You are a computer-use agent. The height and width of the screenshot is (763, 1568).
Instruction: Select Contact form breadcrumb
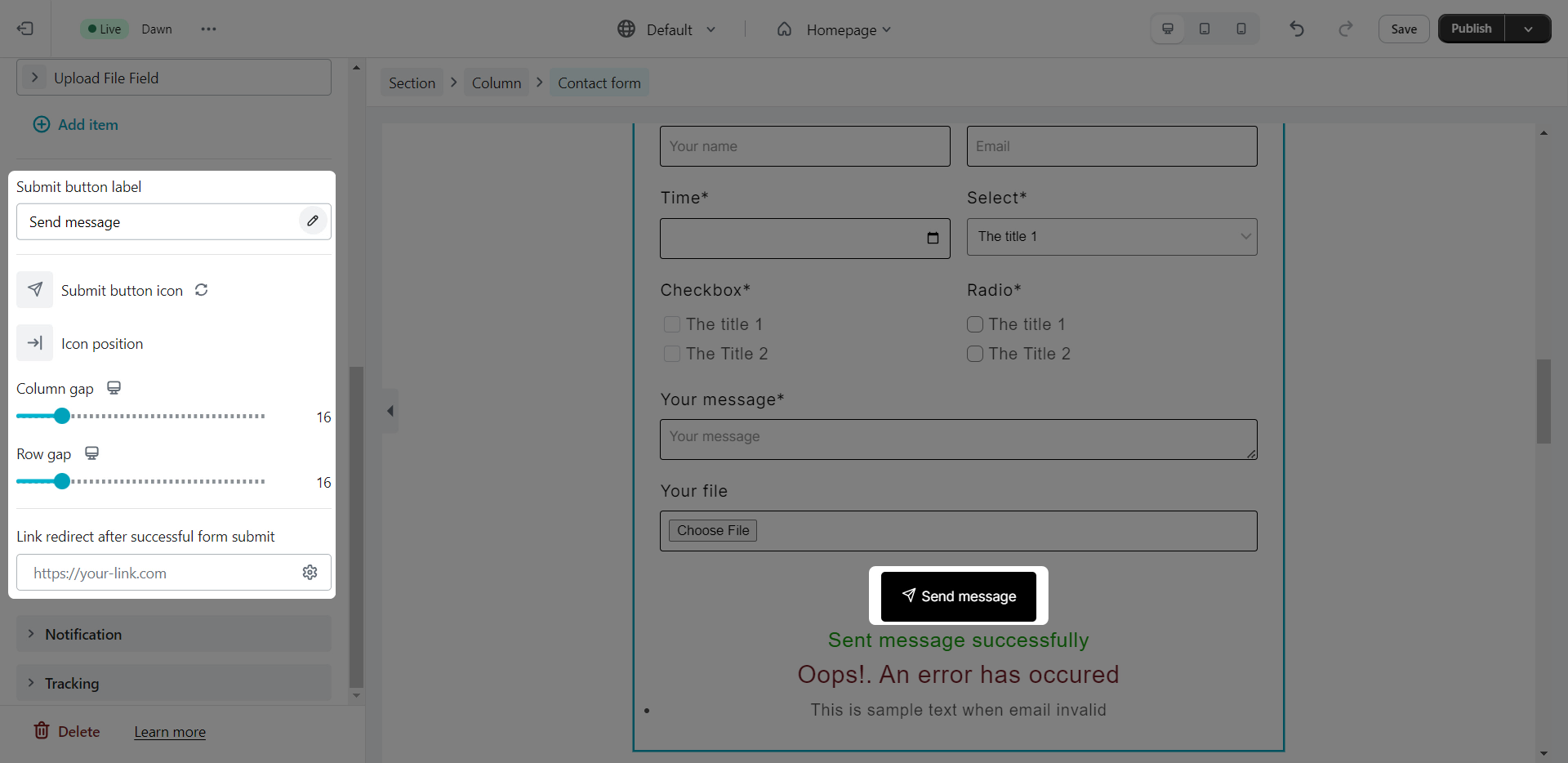point(599,83)
